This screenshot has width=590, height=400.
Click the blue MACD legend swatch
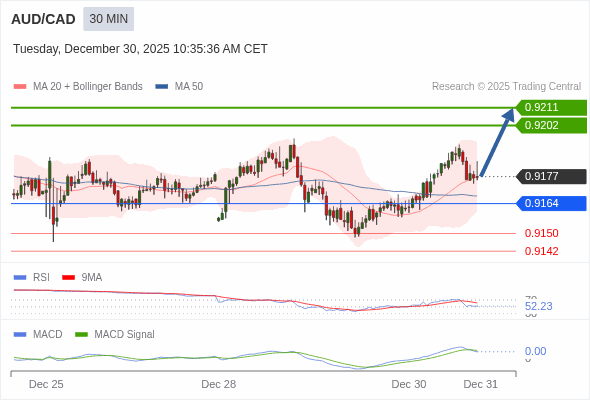(x=20, y=335)
